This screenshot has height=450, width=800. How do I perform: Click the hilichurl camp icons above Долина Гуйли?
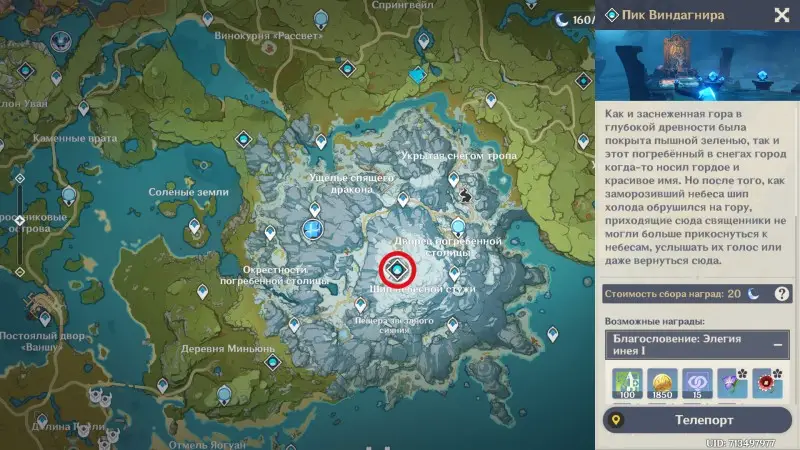click(99, 396)
